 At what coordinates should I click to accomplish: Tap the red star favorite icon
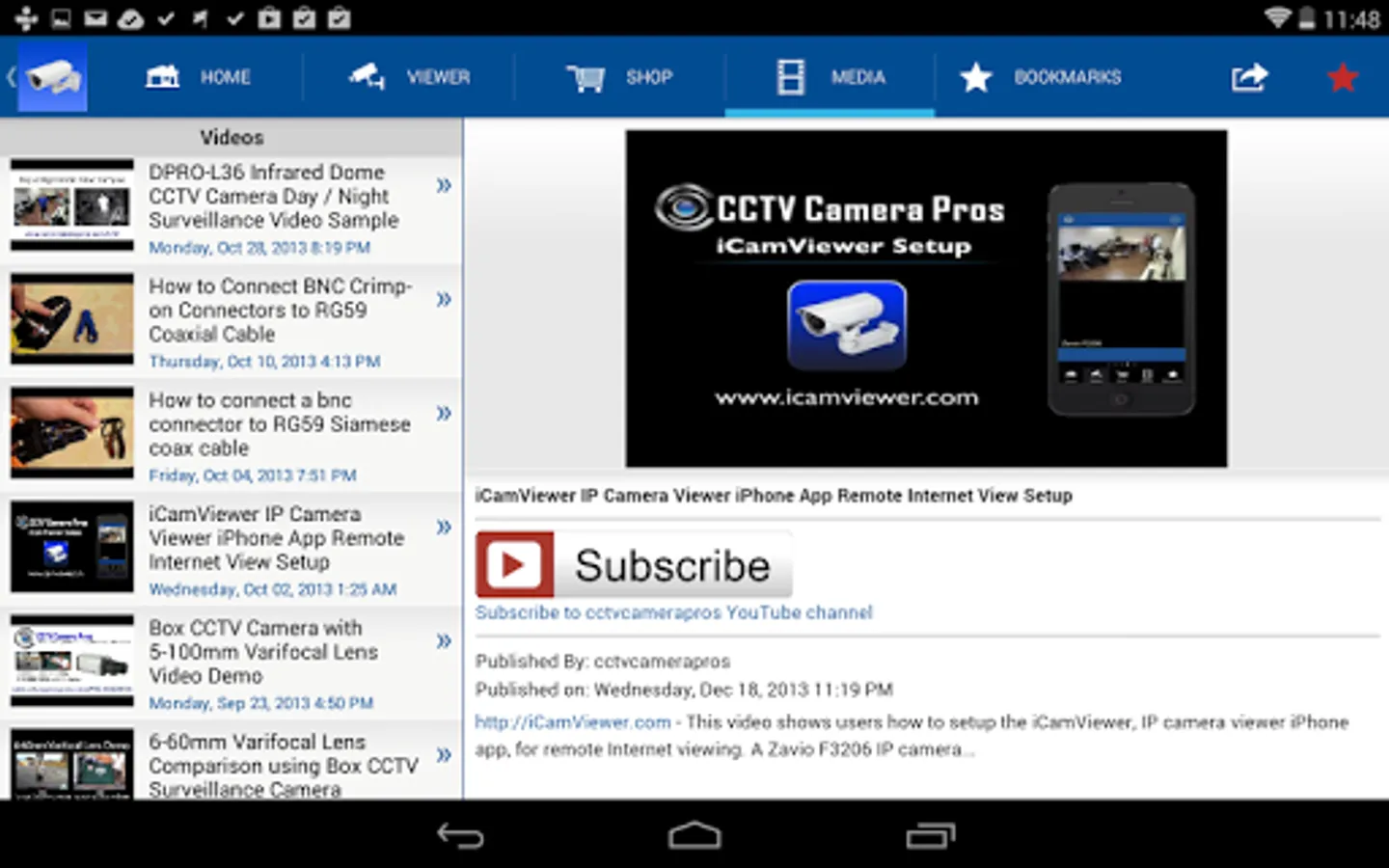click(x=1342, y=77)
